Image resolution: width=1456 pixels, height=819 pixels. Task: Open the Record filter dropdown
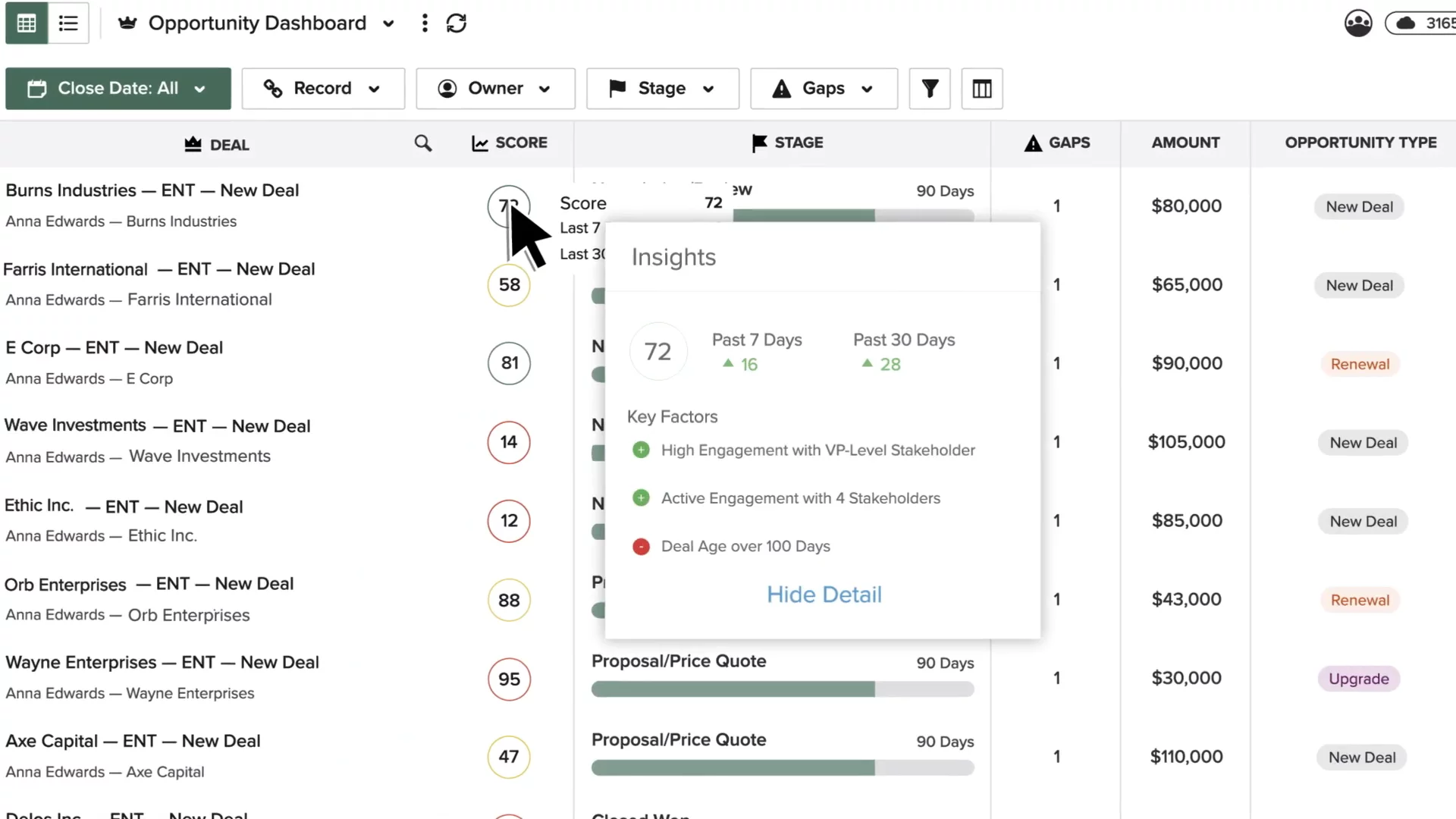click(323, 89)
